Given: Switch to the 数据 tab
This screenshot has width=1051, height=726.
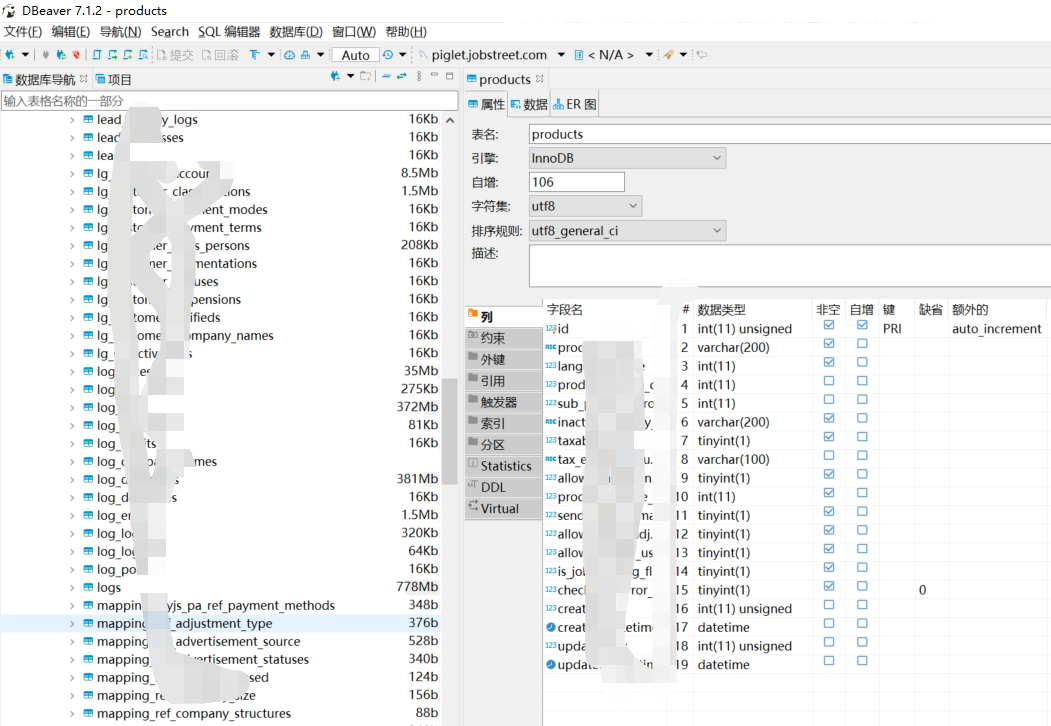Looking at the screenshot, I should point(528,103).
